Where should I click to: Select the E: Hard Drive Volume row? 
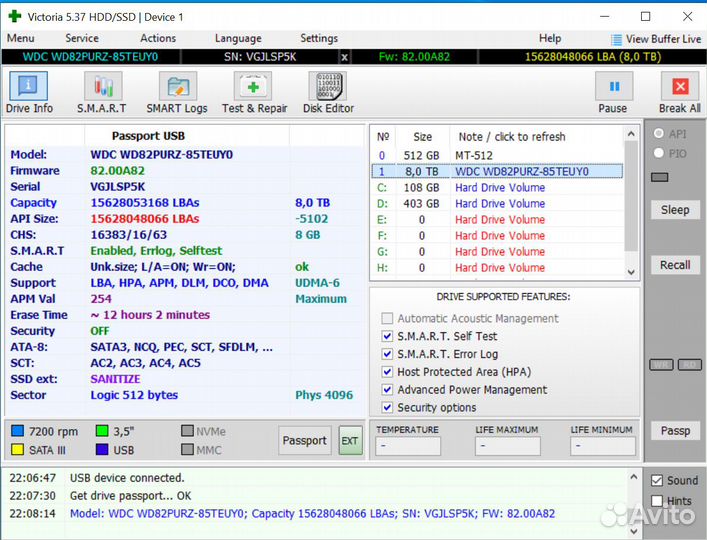pos(497,220)
